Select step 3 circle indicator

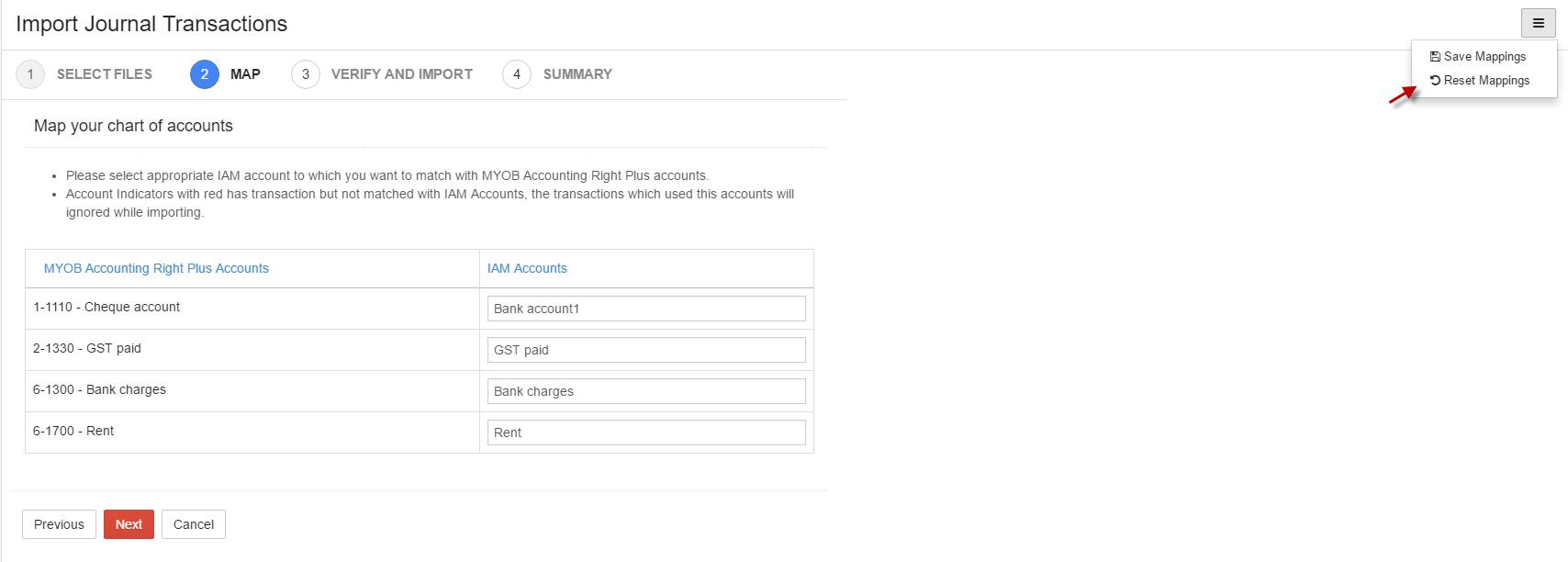tap(306, 74)
